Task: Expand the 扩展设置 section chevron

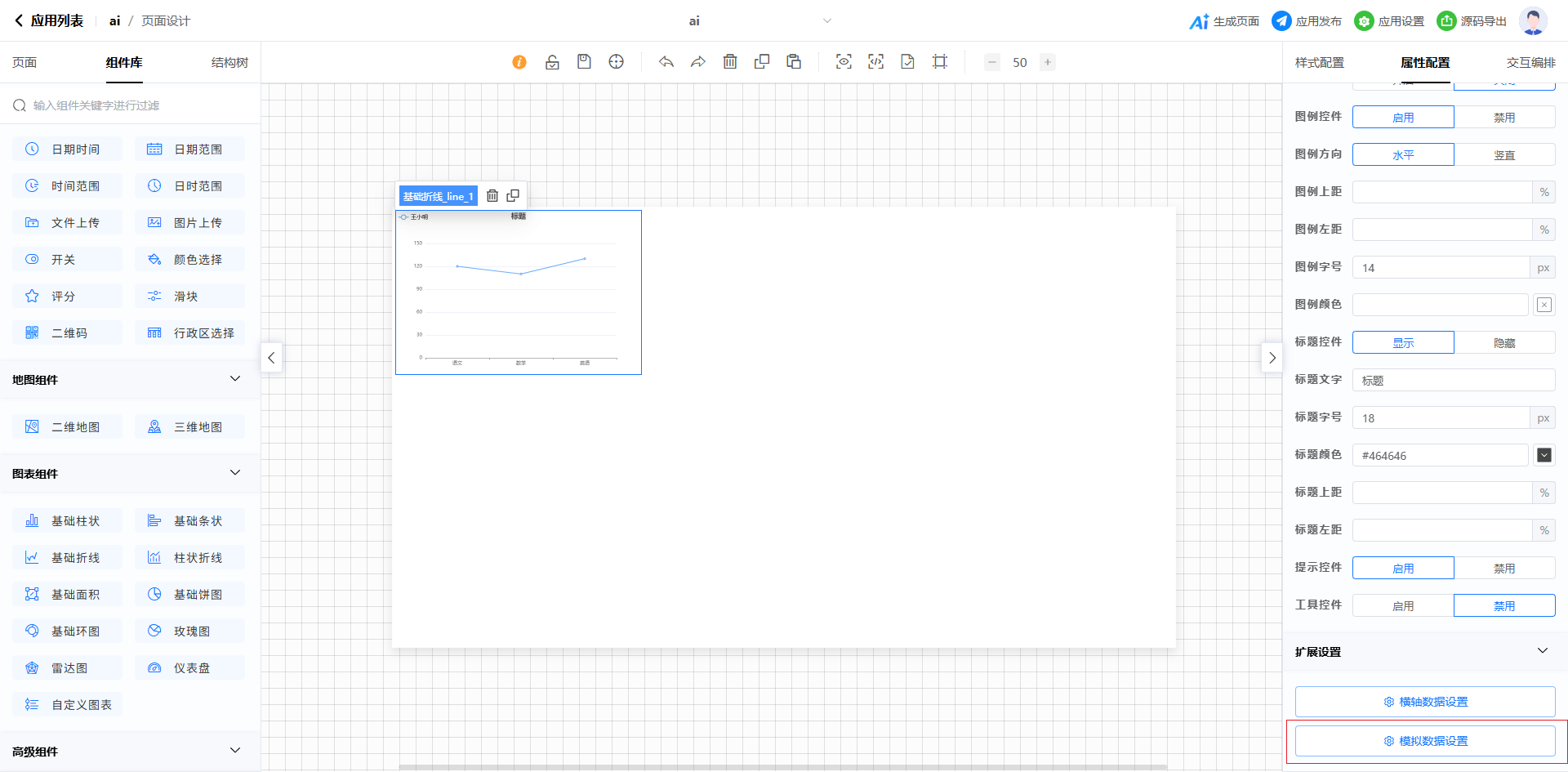Action: [x=1542, y=651]
